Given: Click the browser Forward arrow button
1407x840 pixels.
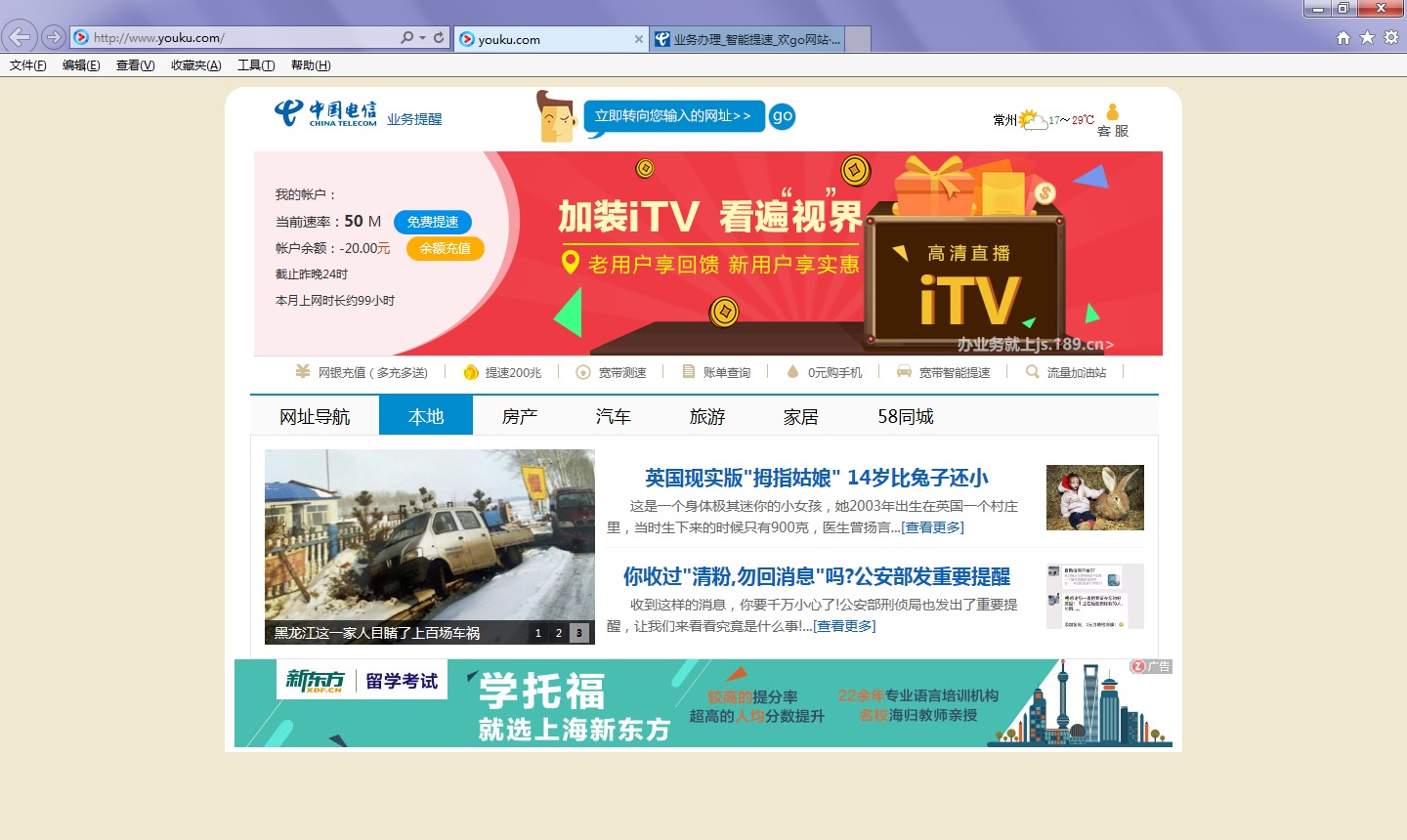Looking at the screenshot, I should 54,37.
